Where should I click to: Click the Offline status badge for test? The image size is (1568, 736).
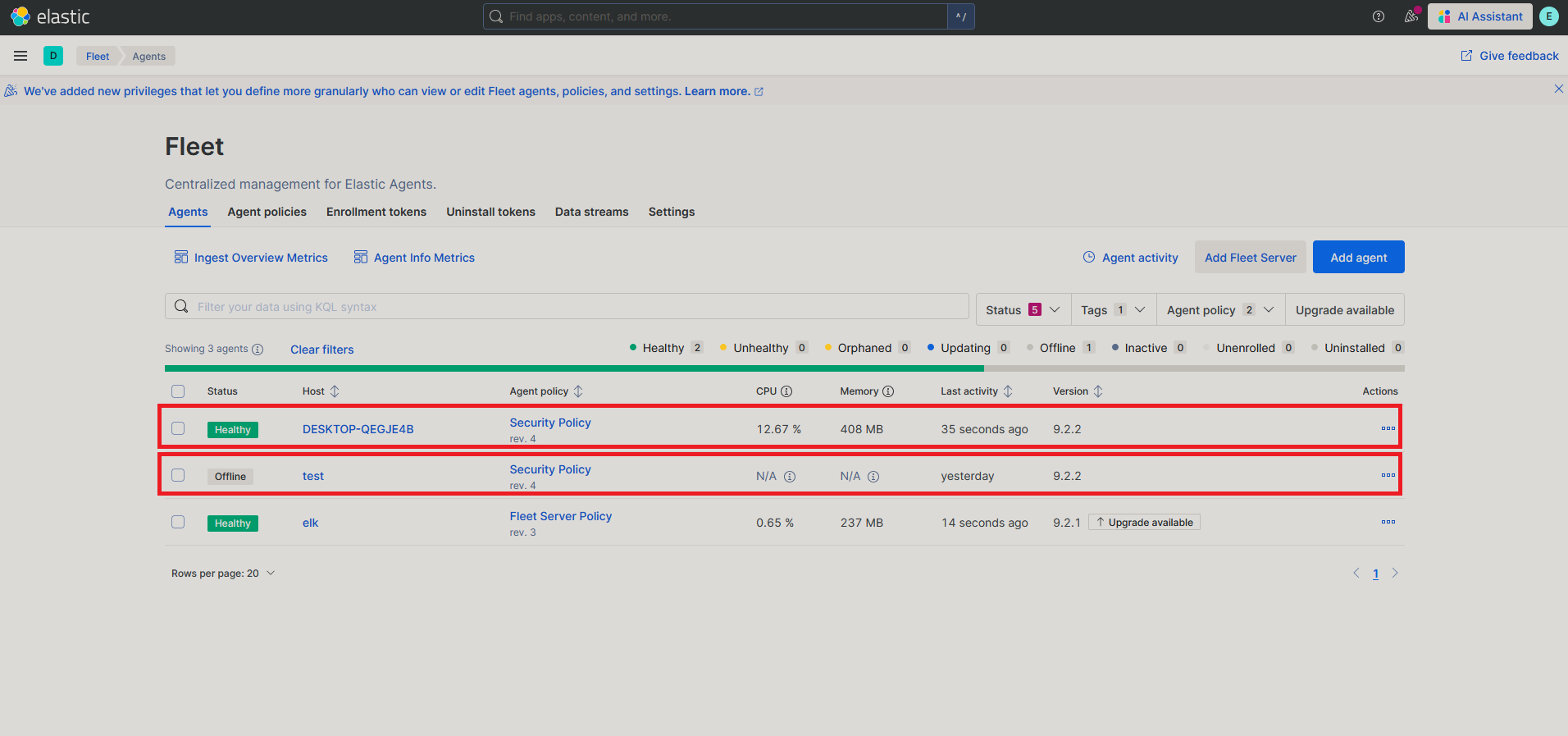coord(230,477)
